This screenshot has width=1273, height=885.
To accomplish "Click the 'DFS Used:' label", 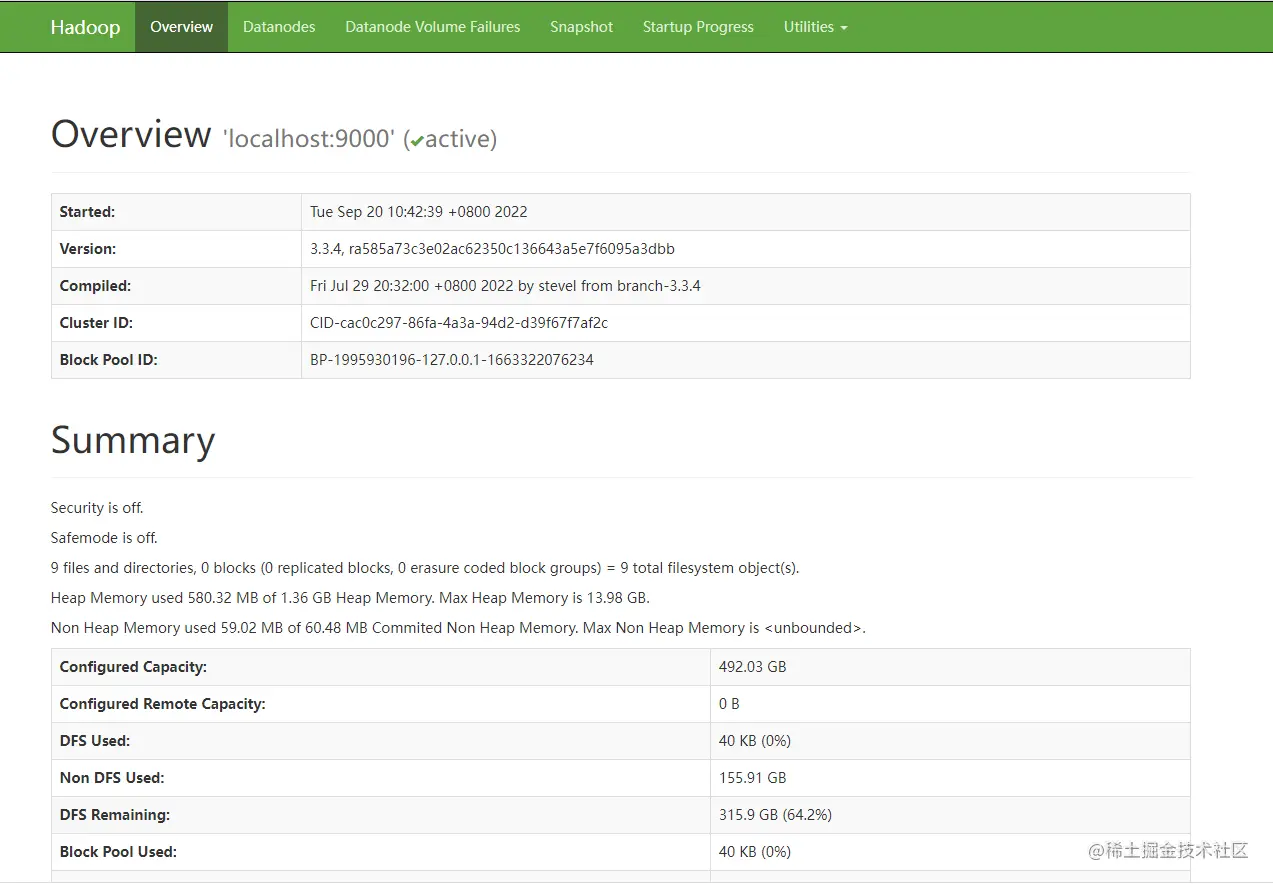I will [95, 741].
